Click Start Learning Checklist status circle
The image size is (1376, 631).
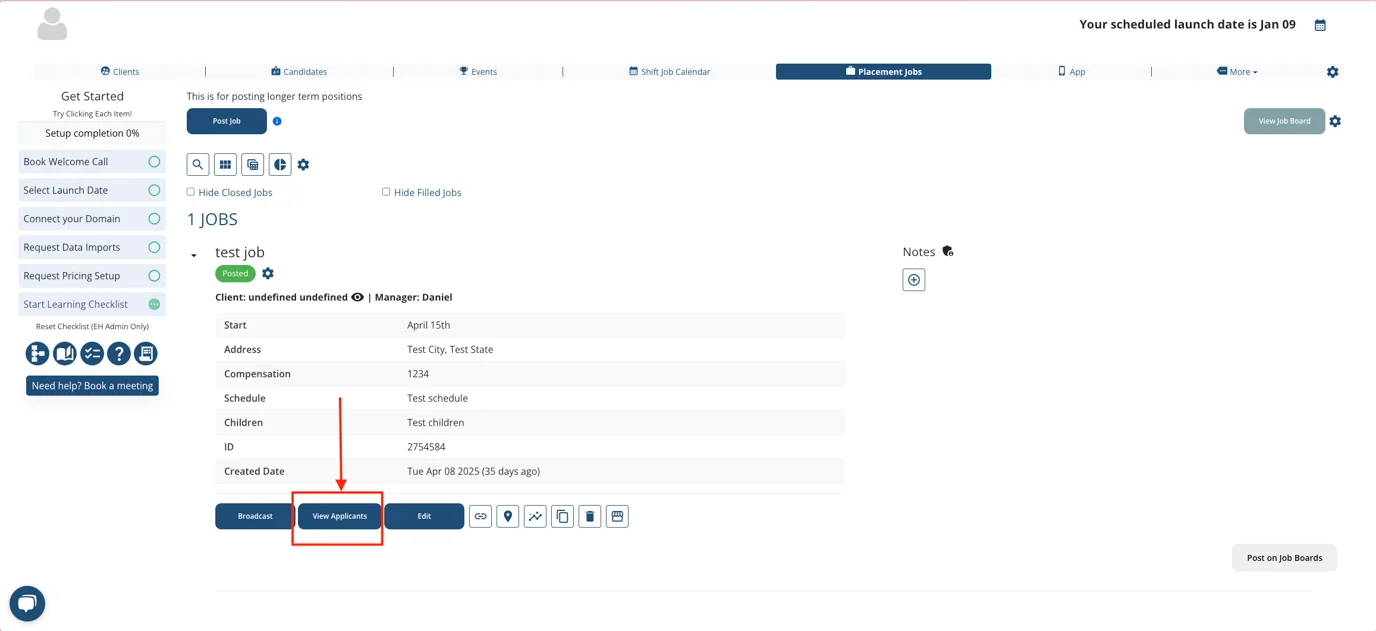[154, 304]
